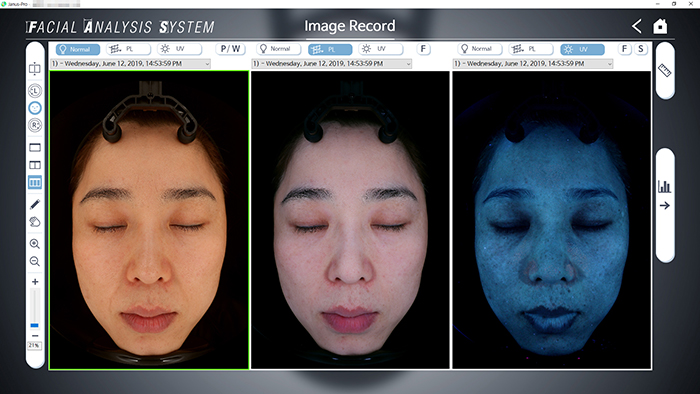Open the first panel date dropdown

click(x=130, y=64)
